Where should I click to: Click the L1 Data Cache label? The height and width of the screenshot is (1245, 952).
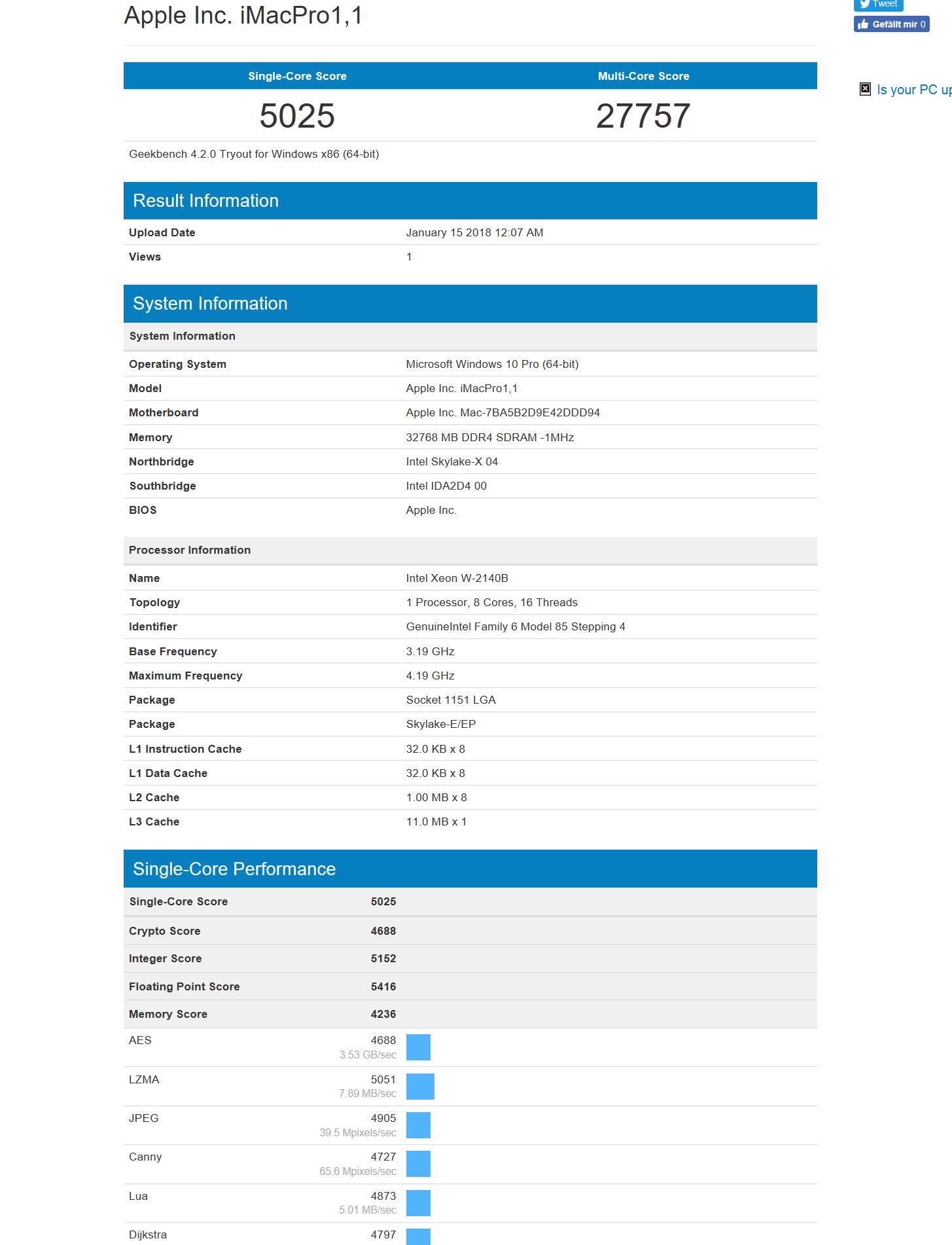point(168,773)
